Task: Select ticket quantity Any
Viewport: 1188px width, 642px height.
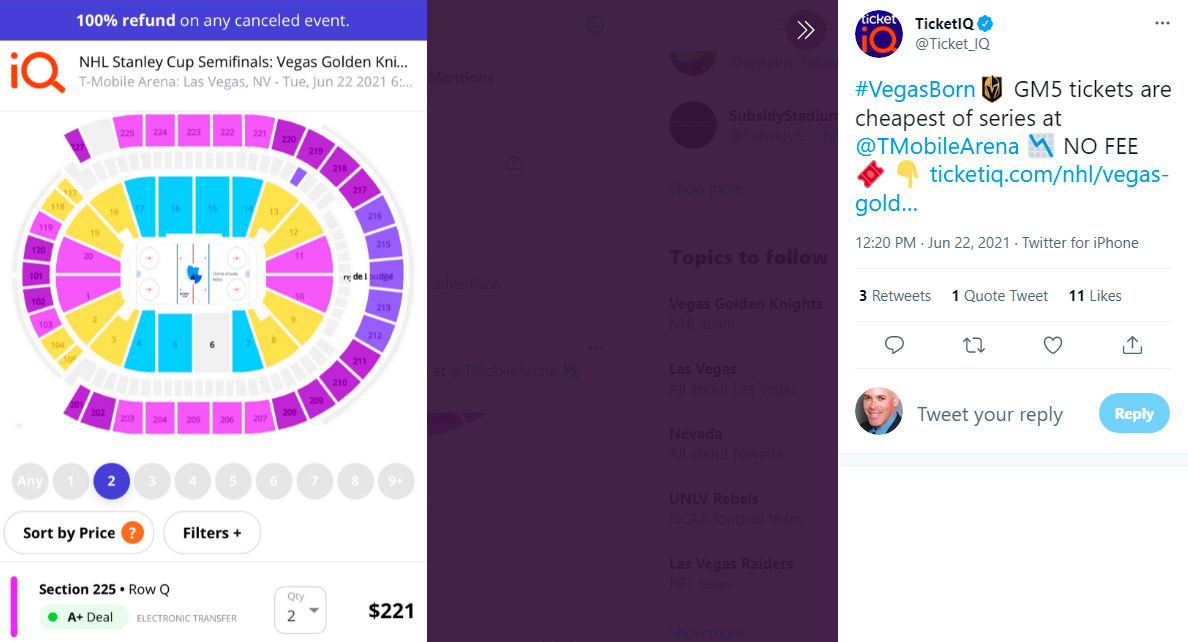Action: tap(30, 481)
